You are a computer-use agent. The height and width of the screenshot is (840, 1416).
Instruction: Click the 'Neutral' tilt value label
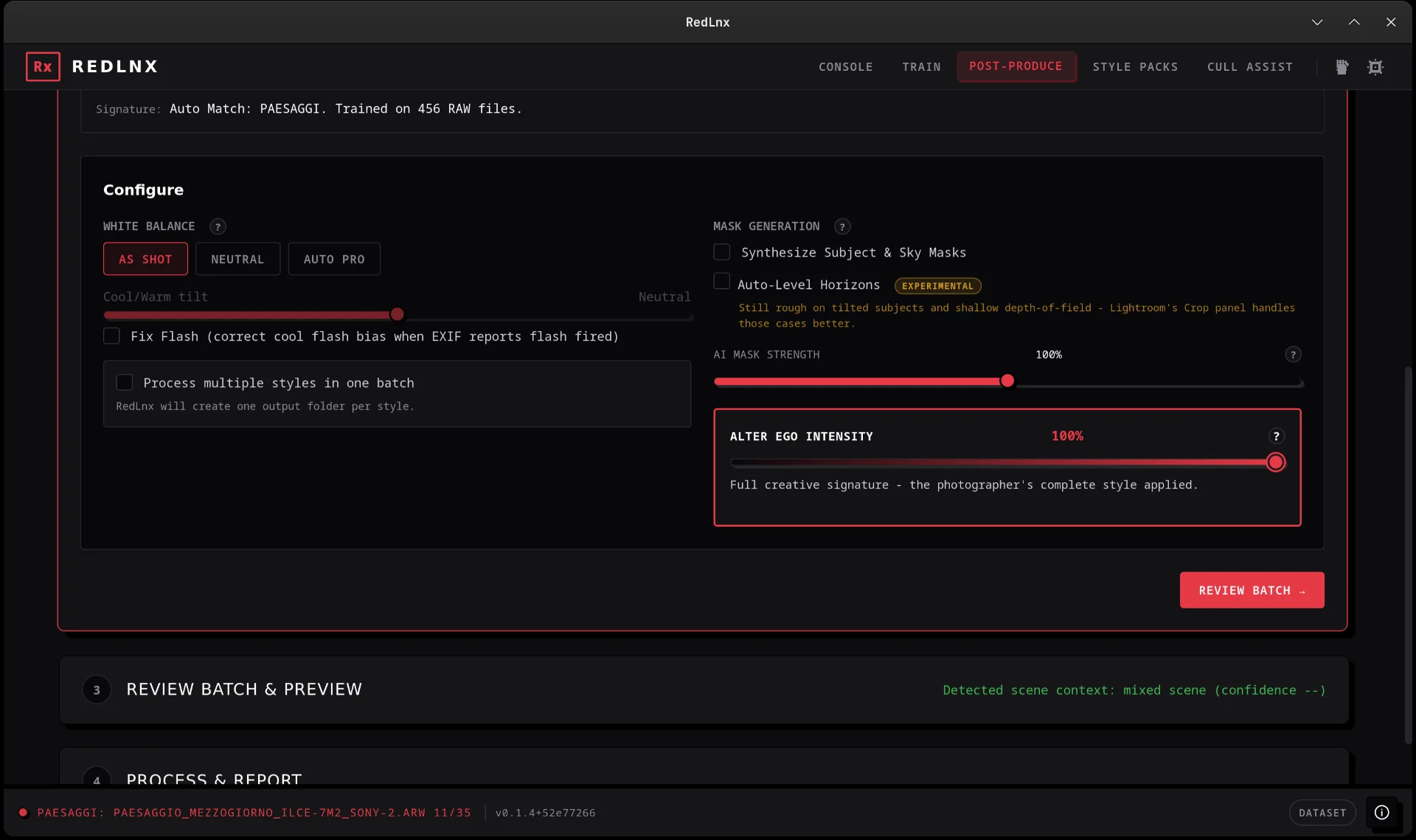[664, 296]
